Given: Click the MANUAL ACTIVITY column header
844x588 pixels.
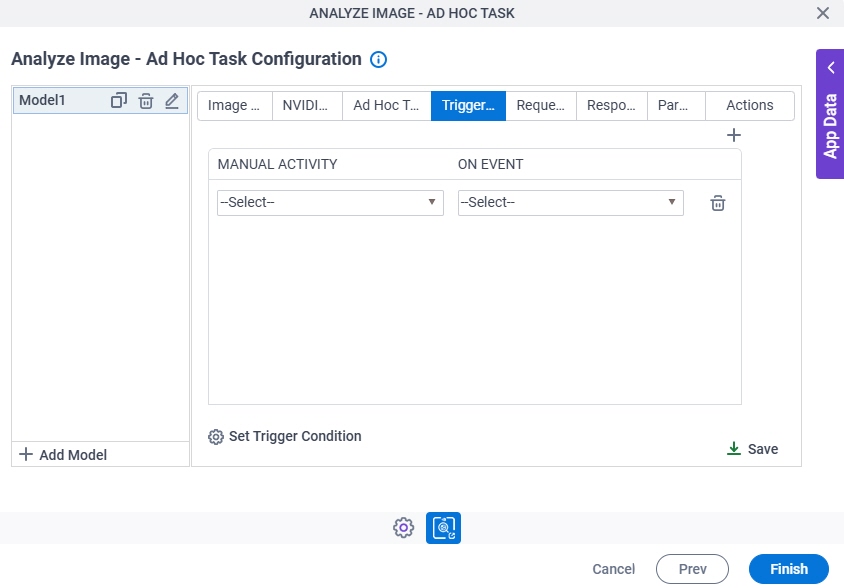Looking at the screenshot, I should coord(277,164).
